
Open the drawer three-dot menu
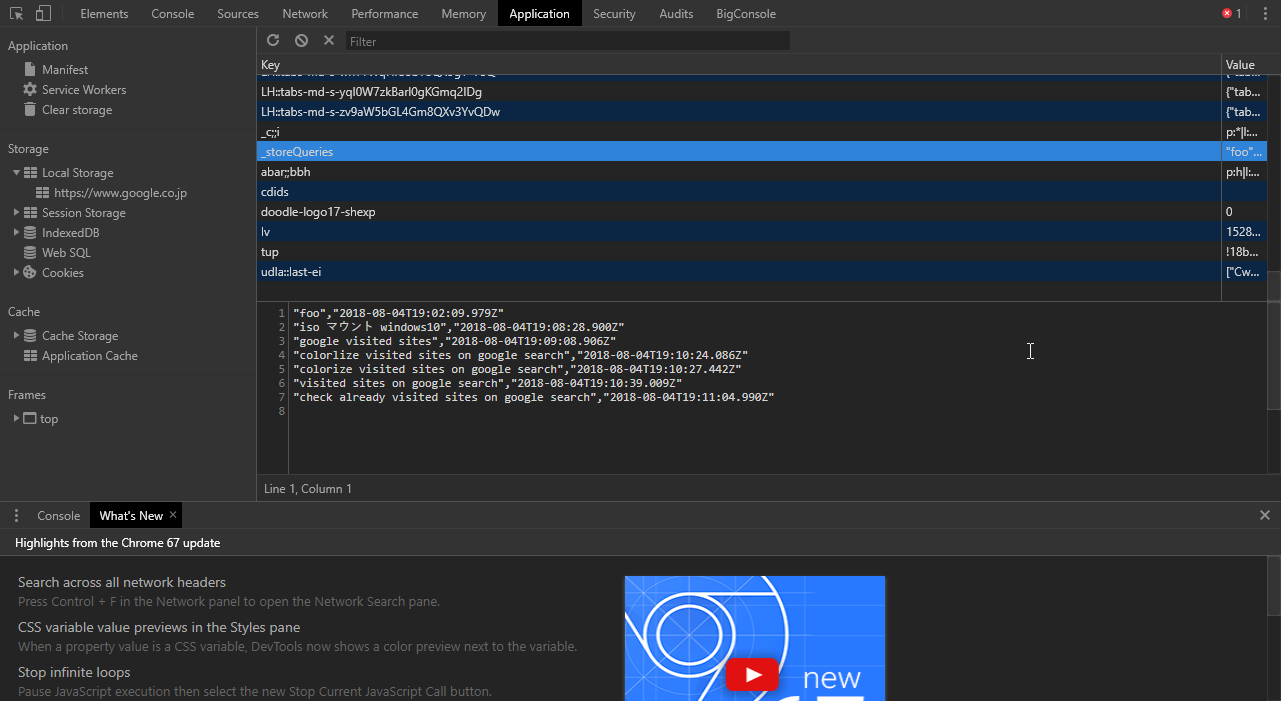click(x=16, y=516)
